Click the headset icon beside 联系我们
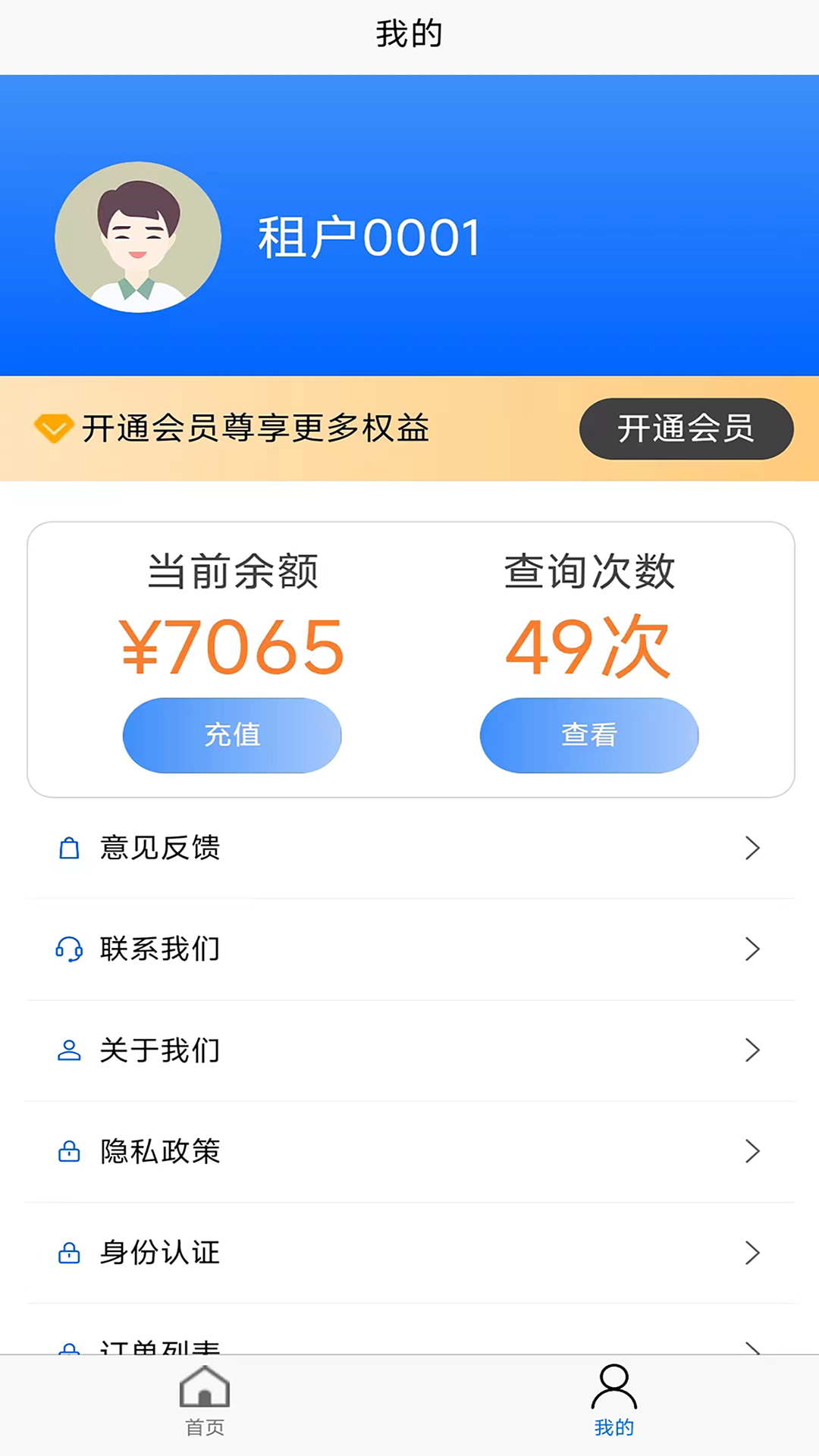Screen dimensions: 819x1456 (69, 949)
